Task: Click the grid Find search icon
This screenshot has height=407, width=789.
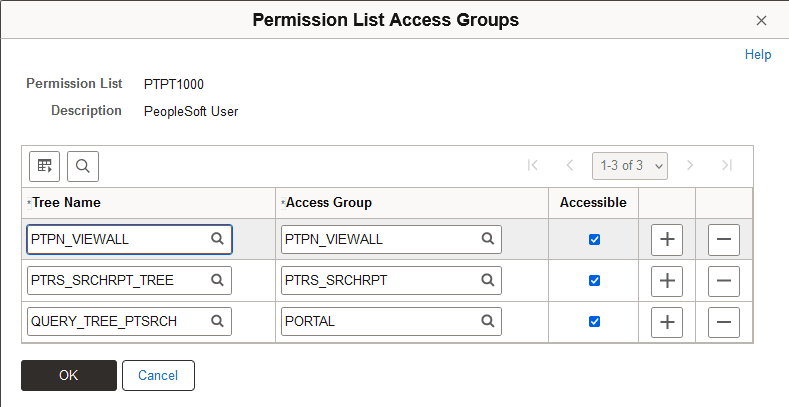Action: tap(82, 165)
